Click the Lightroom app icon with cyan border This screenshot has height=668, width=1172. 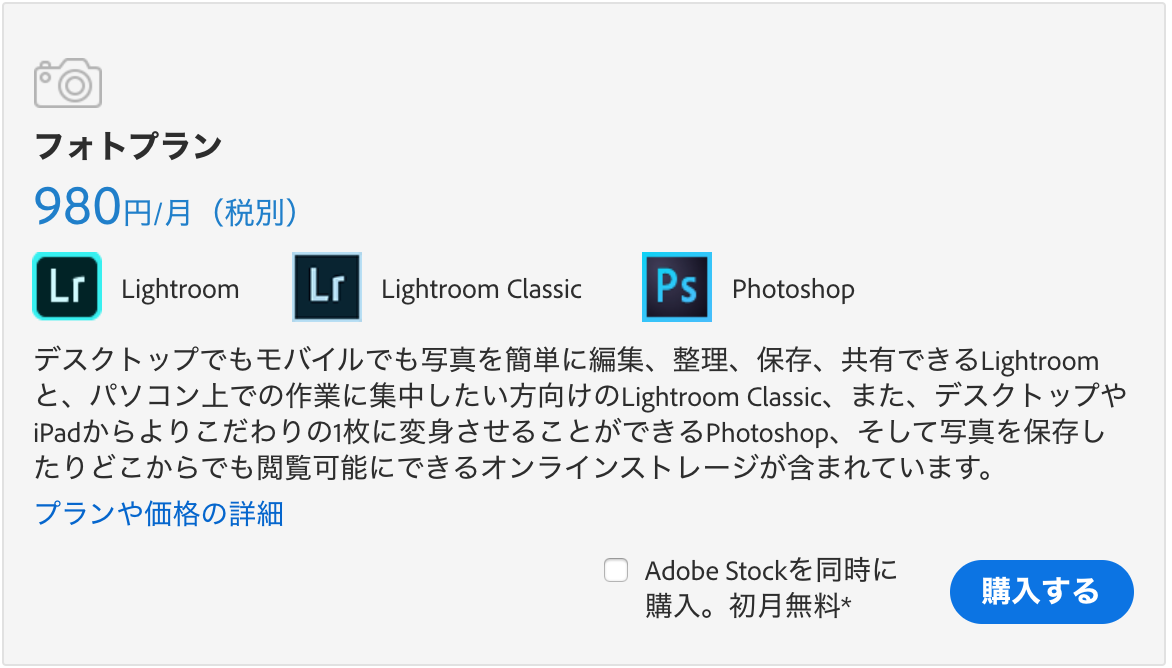click(67, 287)
